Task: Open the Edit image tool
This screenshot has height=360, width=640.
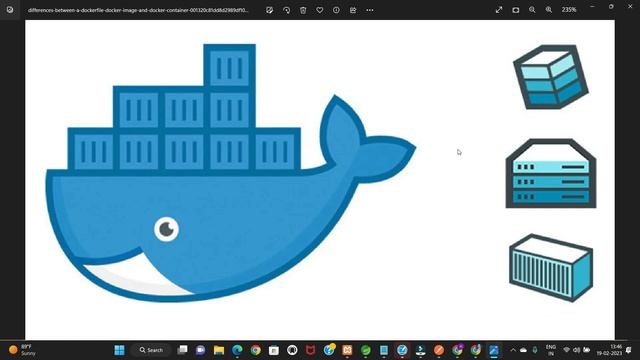Action: (x=269, y=10)
